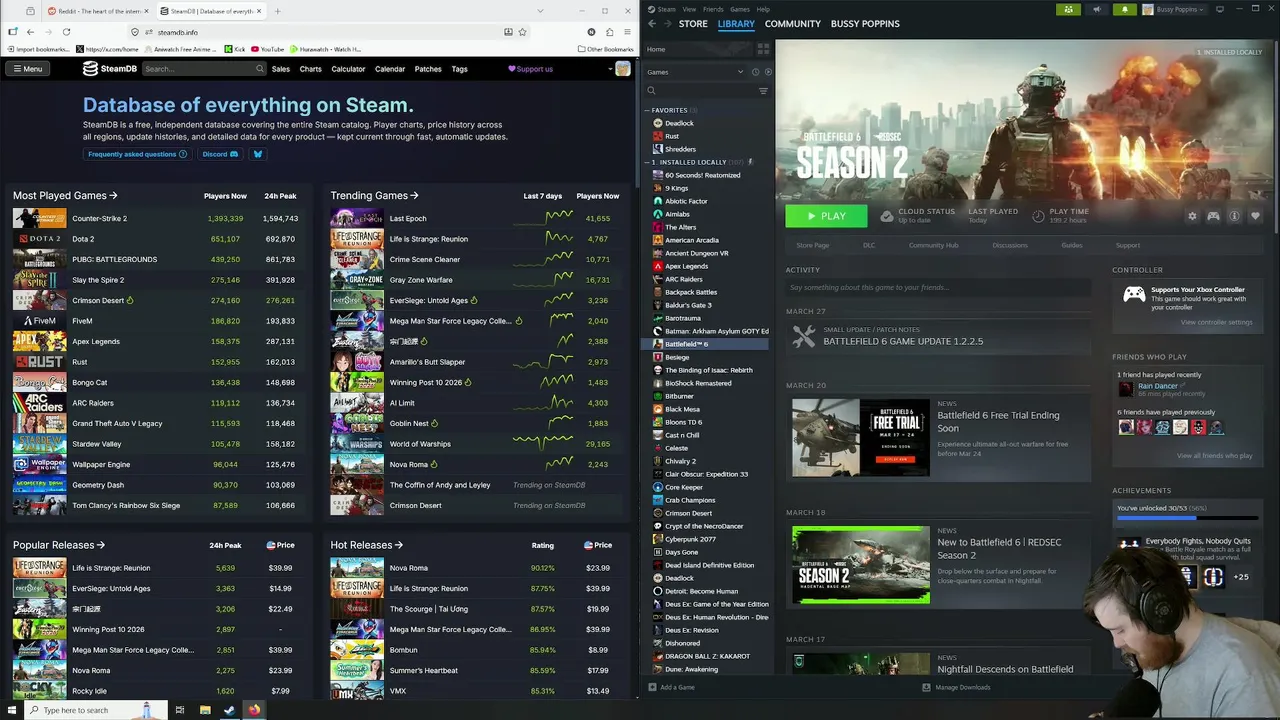
Task: Open Battlefield 6 Free Trial news thumbnail
Action: [x=861, y=437]
